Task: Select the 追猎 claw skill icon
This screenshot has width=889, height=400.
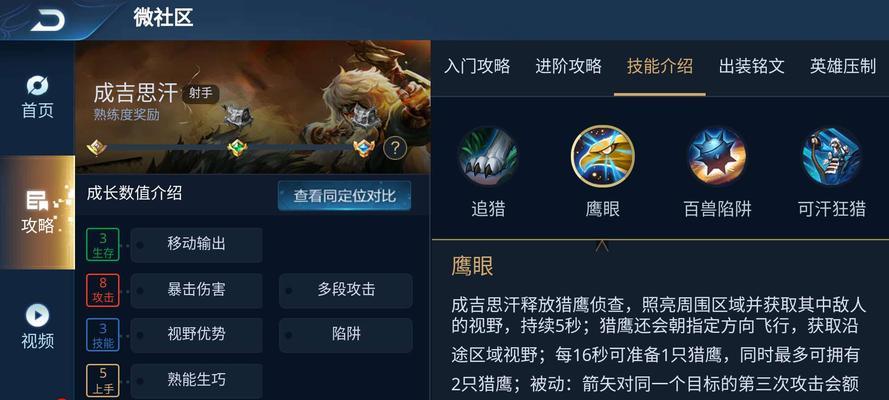Action: coord(488,156)
